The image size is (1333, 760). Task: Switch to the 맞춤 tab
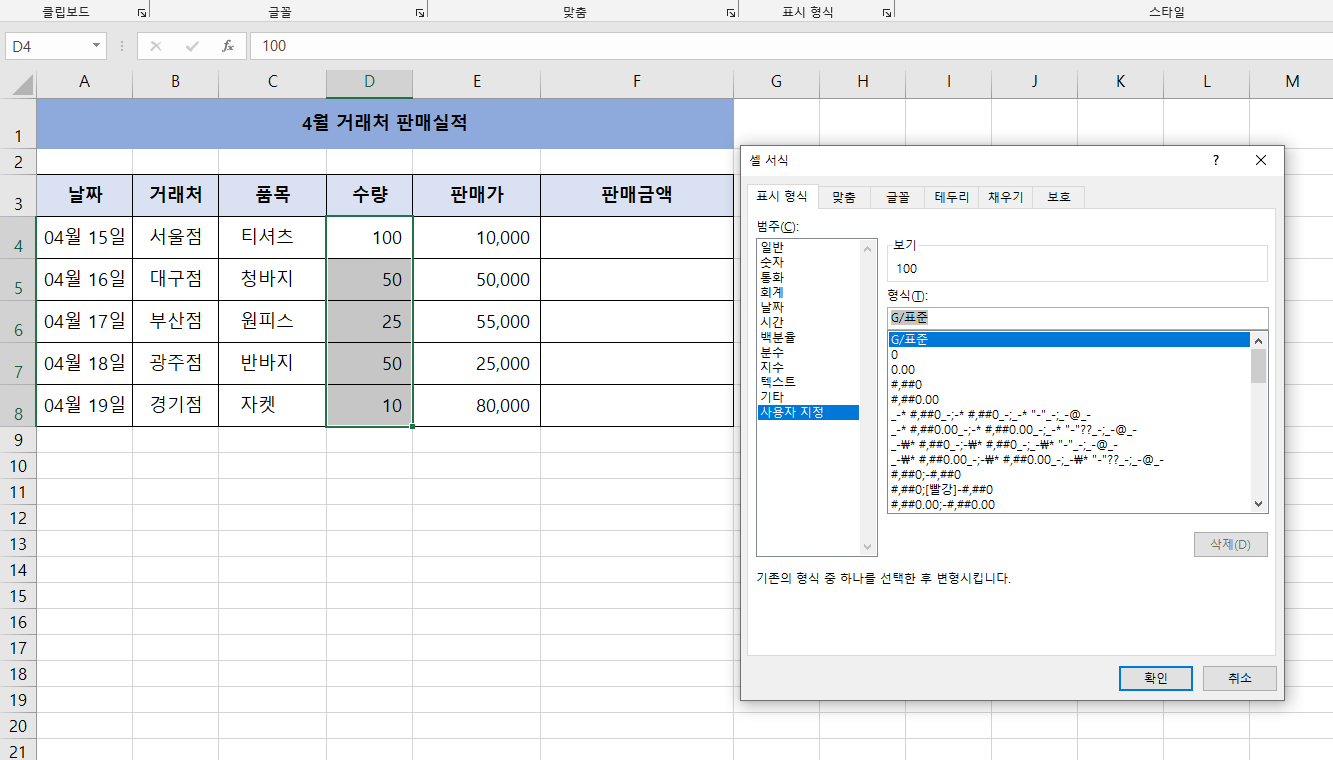pos(844,198)
